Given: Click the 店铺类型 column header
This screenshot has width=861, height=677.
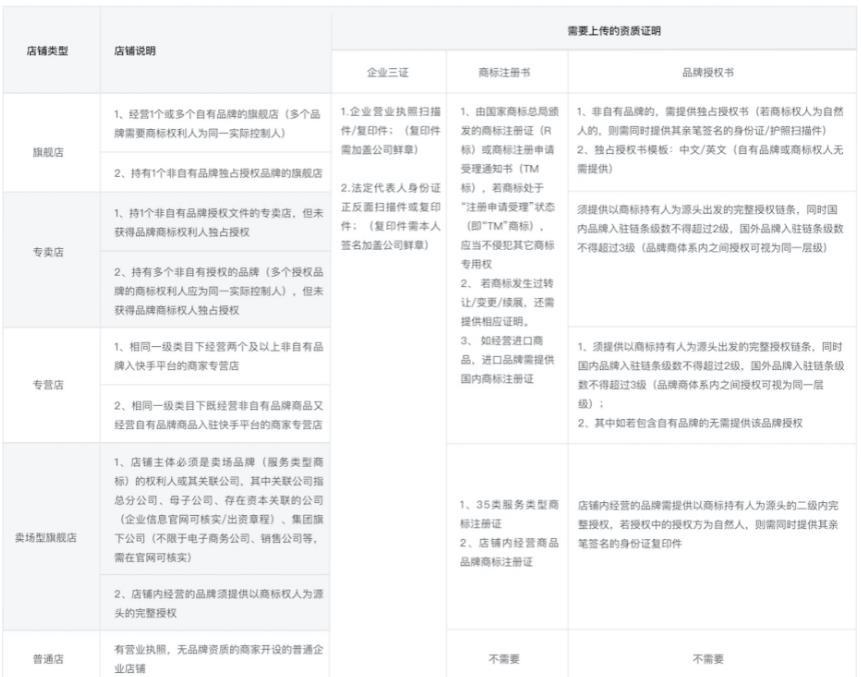Looking at the screenshot, I should click(x=48, y=51).
